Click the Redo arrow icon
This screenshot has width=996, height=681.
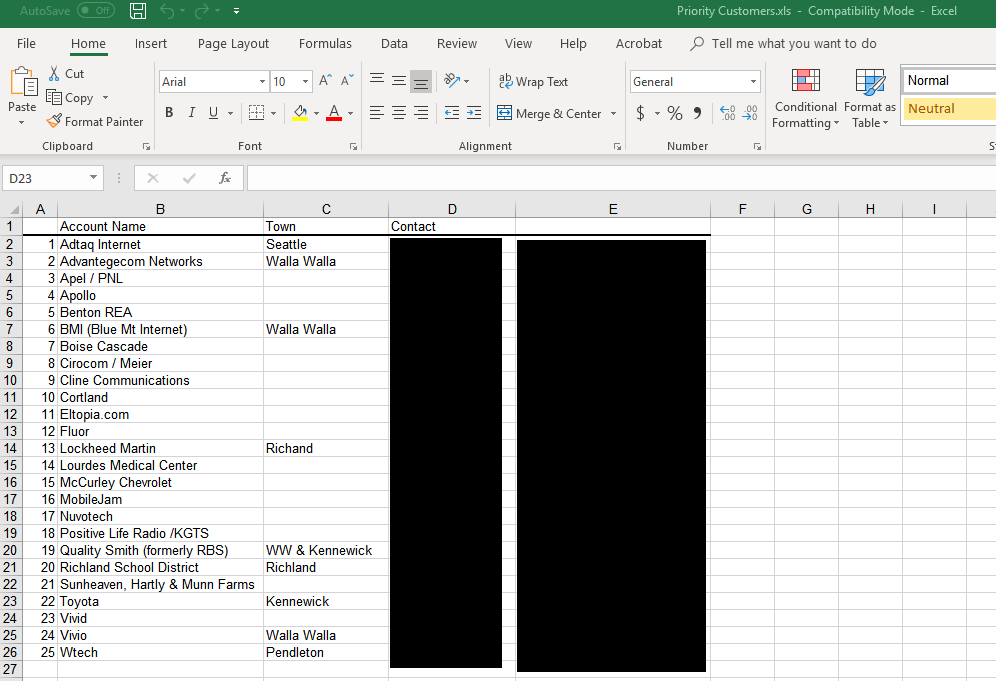click(202, 11)
